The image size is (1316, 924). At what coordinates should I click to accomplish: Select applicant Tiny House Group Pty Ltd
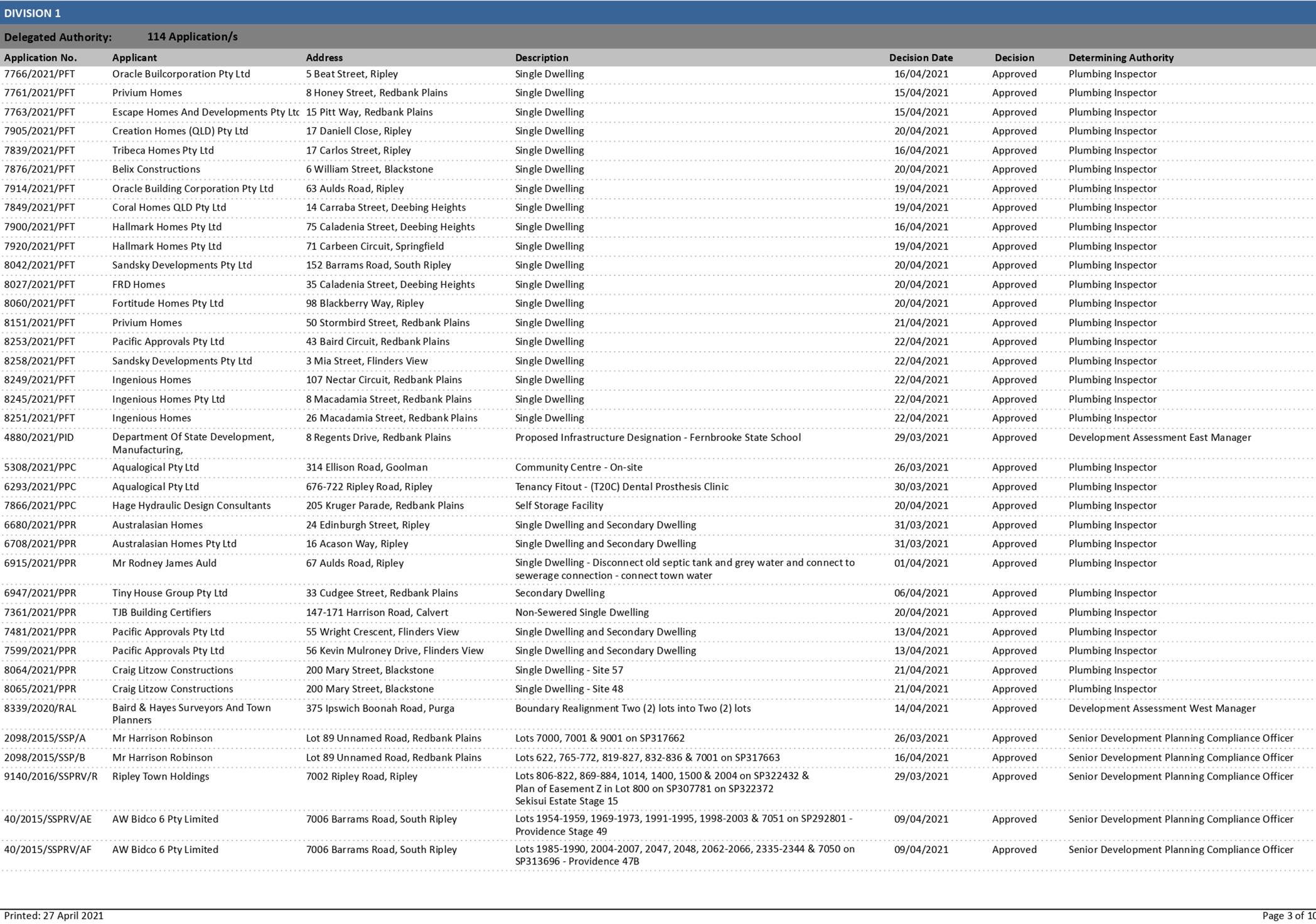[x=169, y=593]
